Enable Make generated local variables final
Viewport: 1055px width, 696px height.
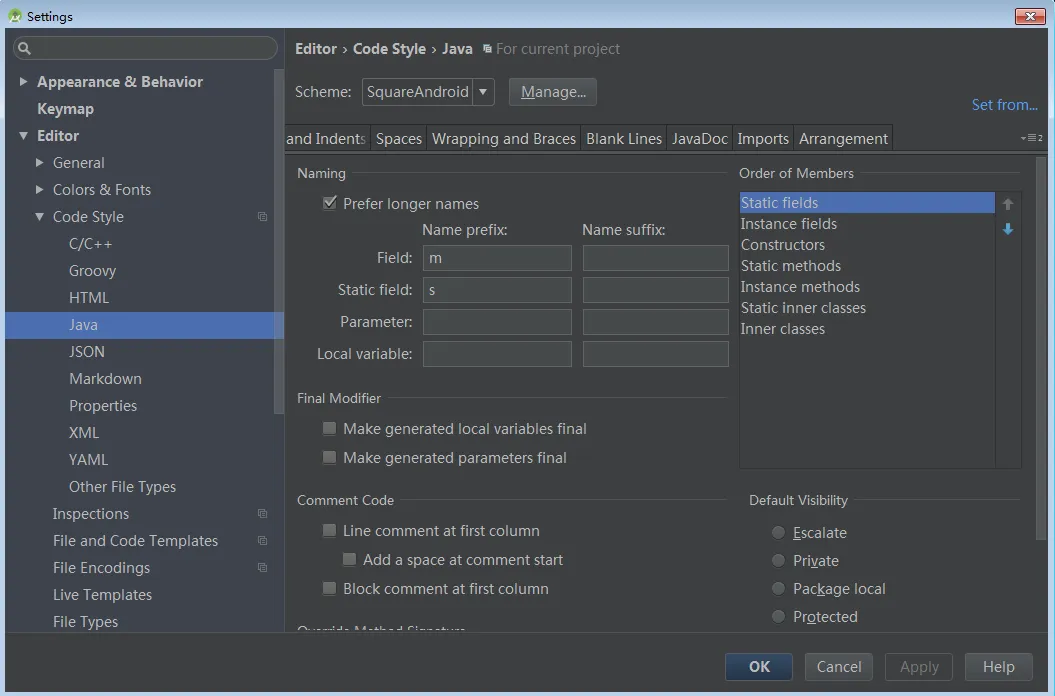pos(330,429)
